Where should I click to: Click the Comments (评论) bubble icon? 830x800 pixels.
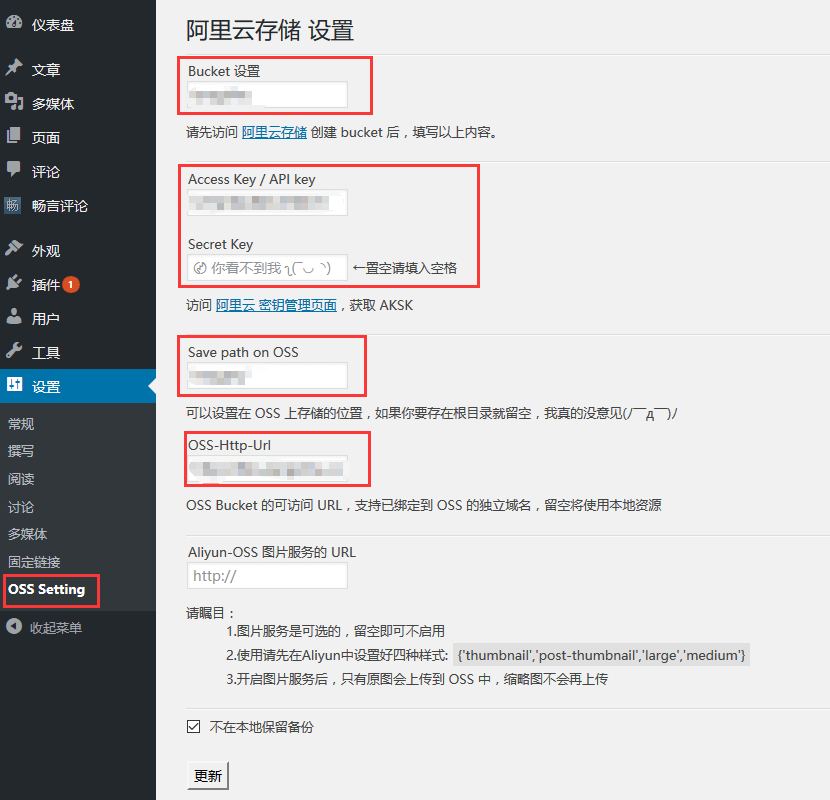point(14,171)
